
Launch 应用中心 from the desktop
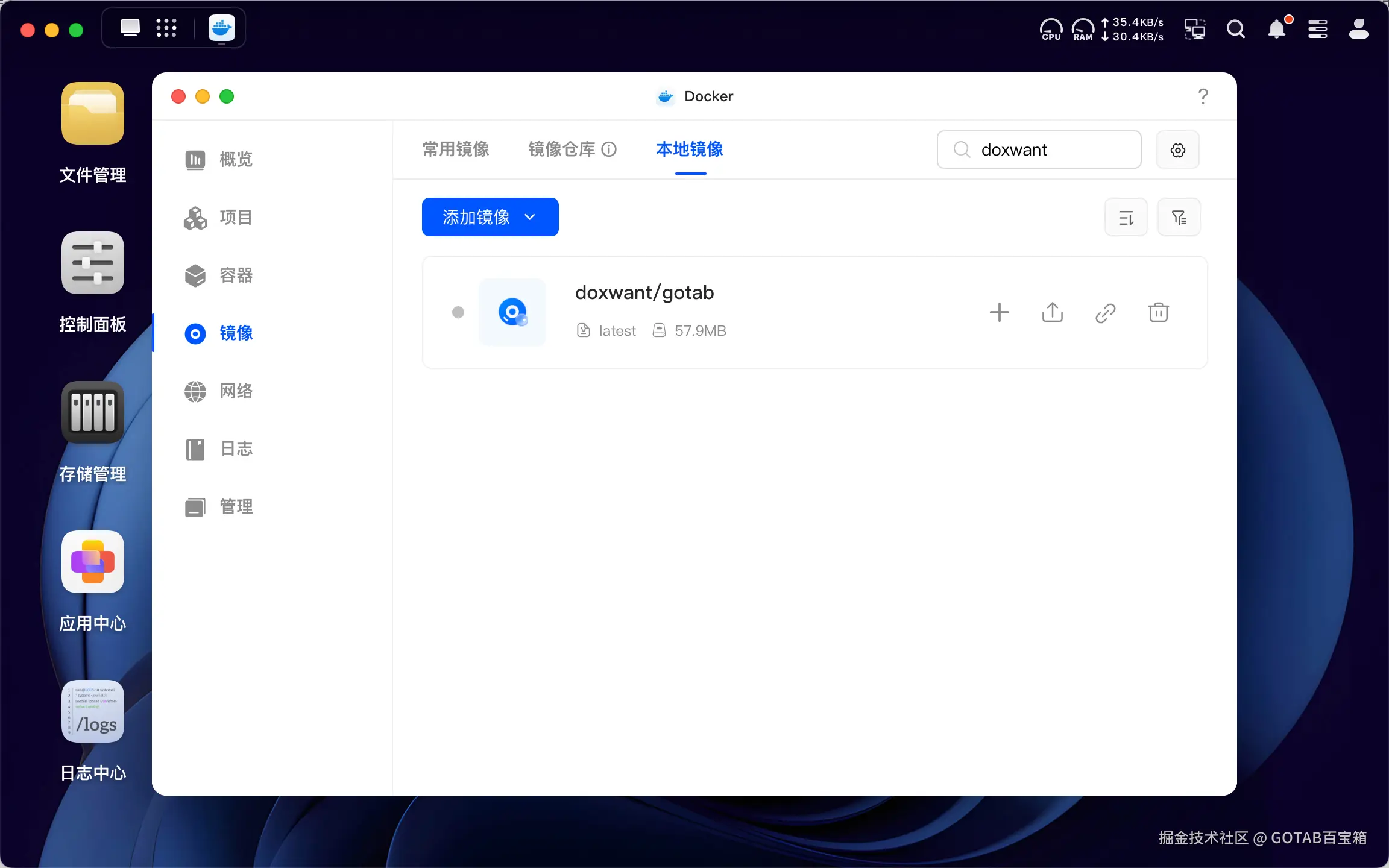tap(93, 562)
